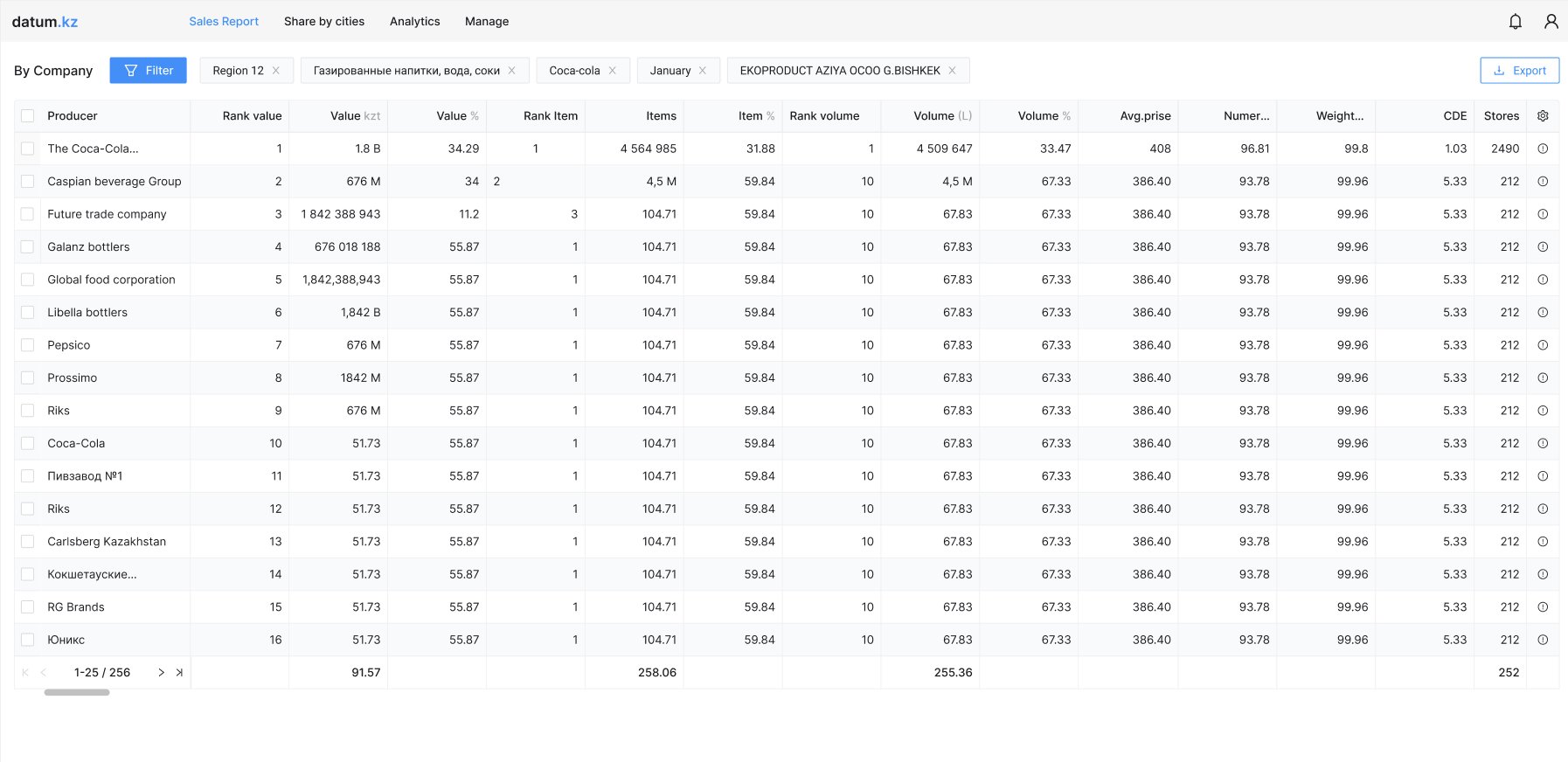
Task: Click the horizontal table scrollbar
Action: [77, 693]
